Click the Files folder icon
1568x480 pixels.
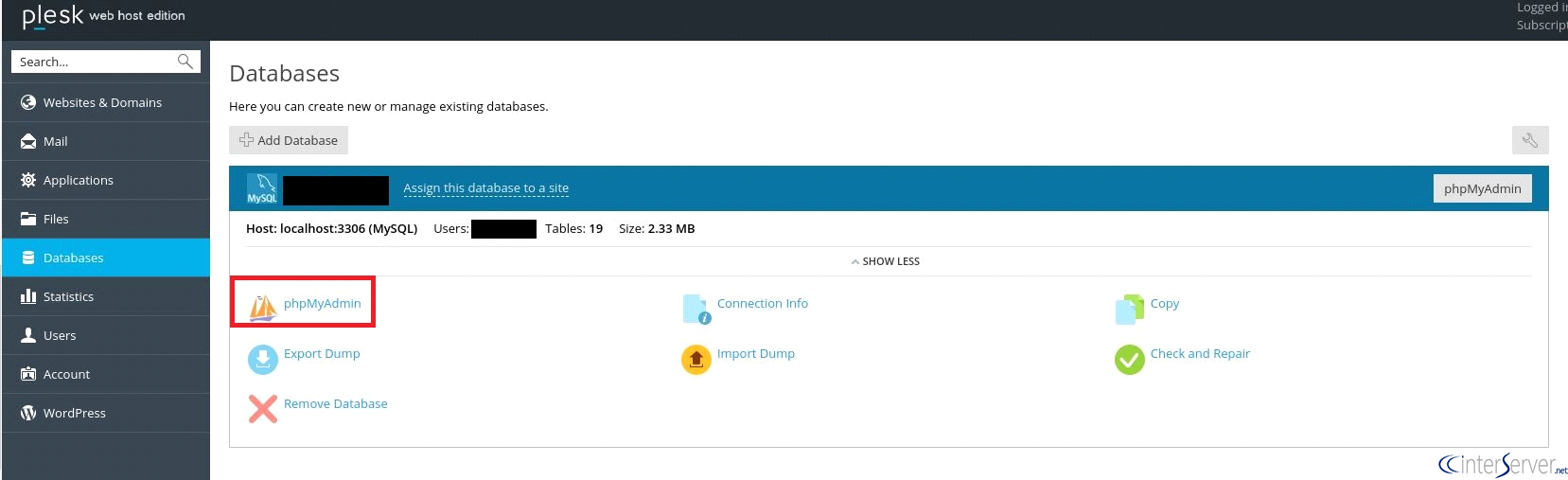tap(28, 219)
